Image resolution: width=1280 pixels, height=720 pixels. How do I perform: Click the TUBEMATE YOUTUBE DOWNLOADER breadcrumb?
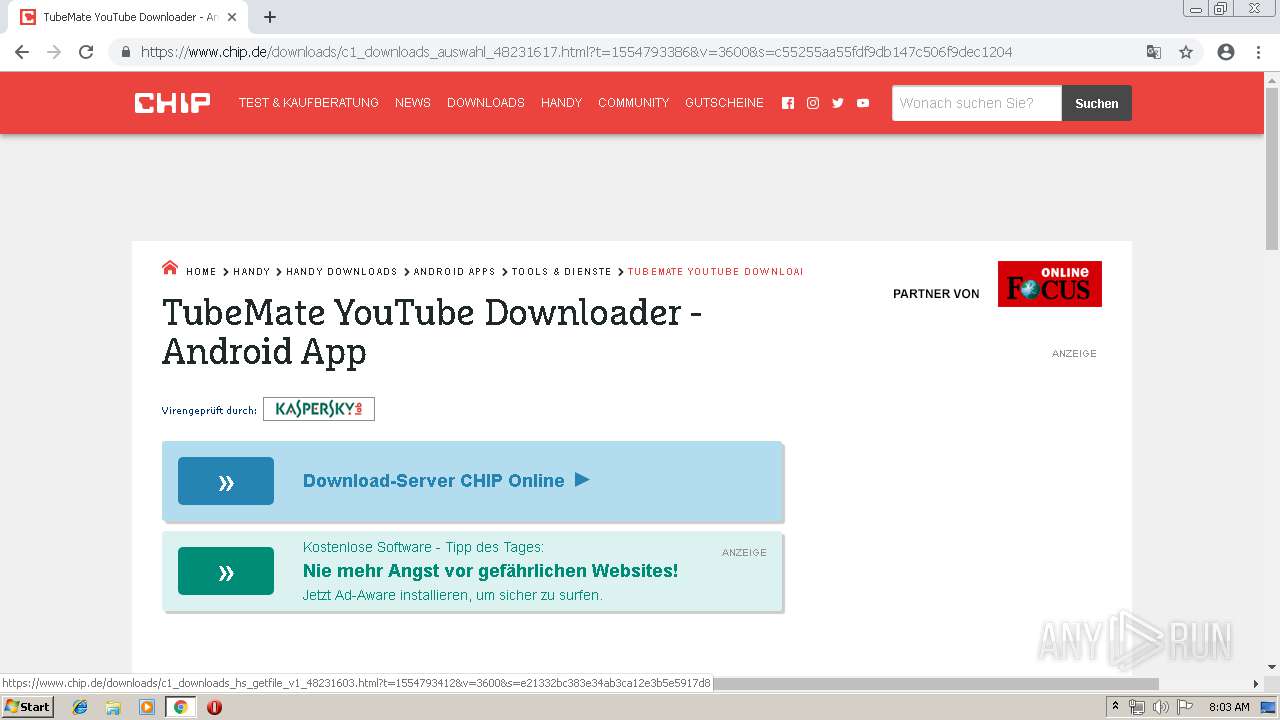click(715, 272)
